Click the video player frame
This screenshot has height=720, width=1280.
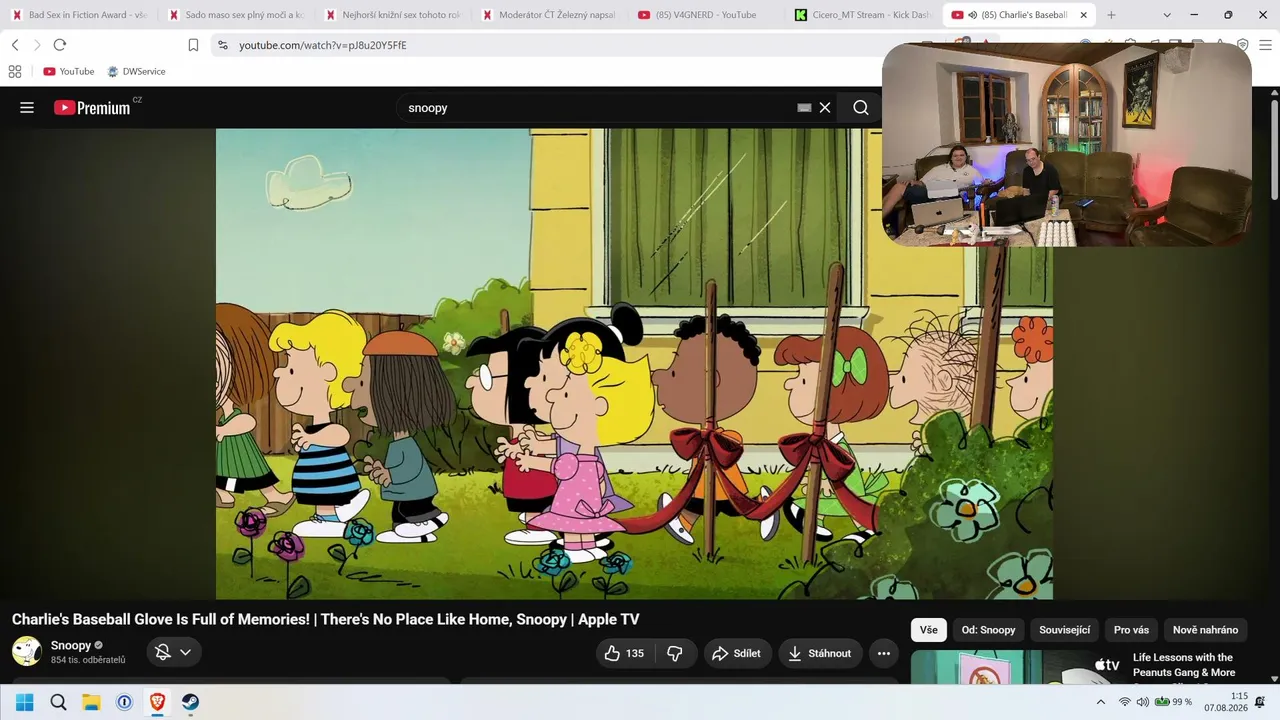634,363
